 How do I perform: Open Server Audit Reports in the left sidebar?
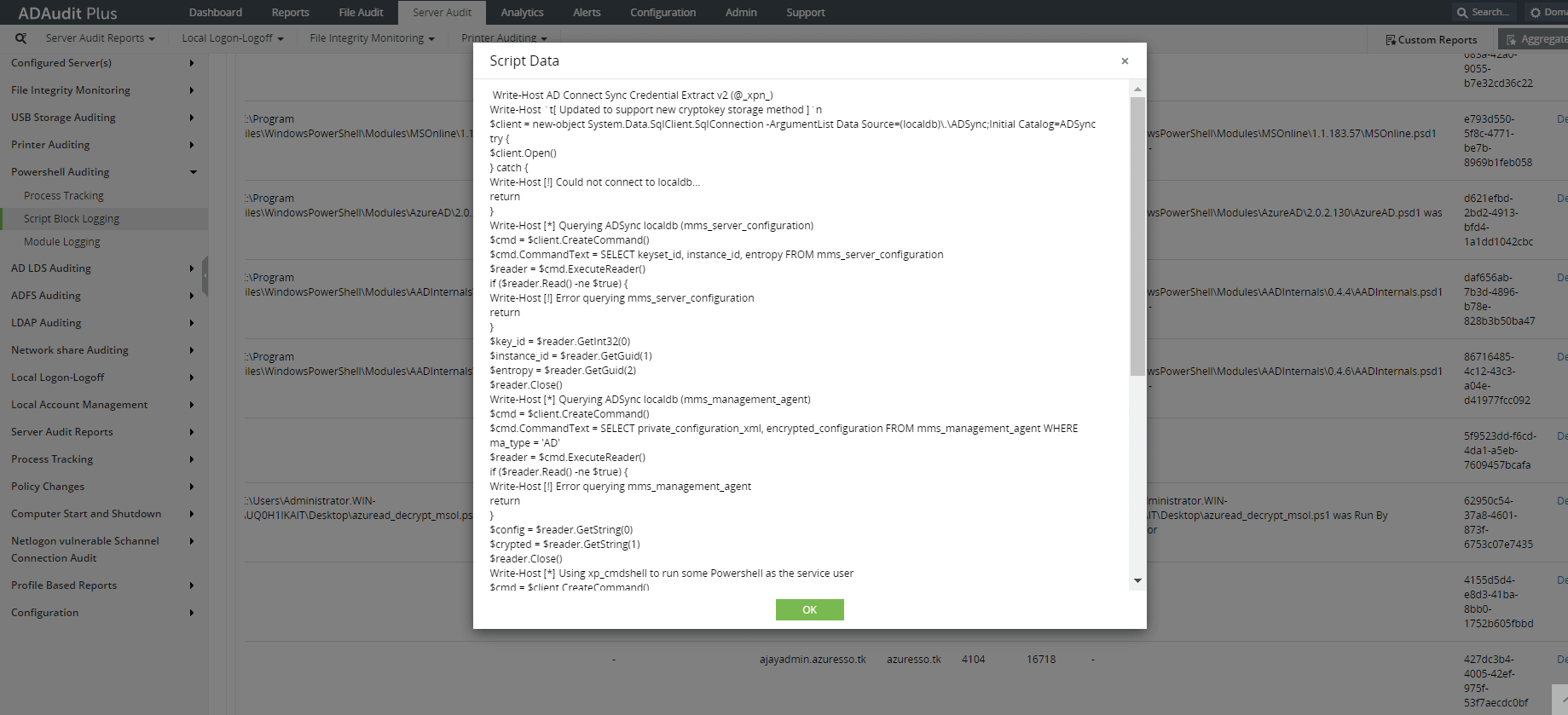62,432
